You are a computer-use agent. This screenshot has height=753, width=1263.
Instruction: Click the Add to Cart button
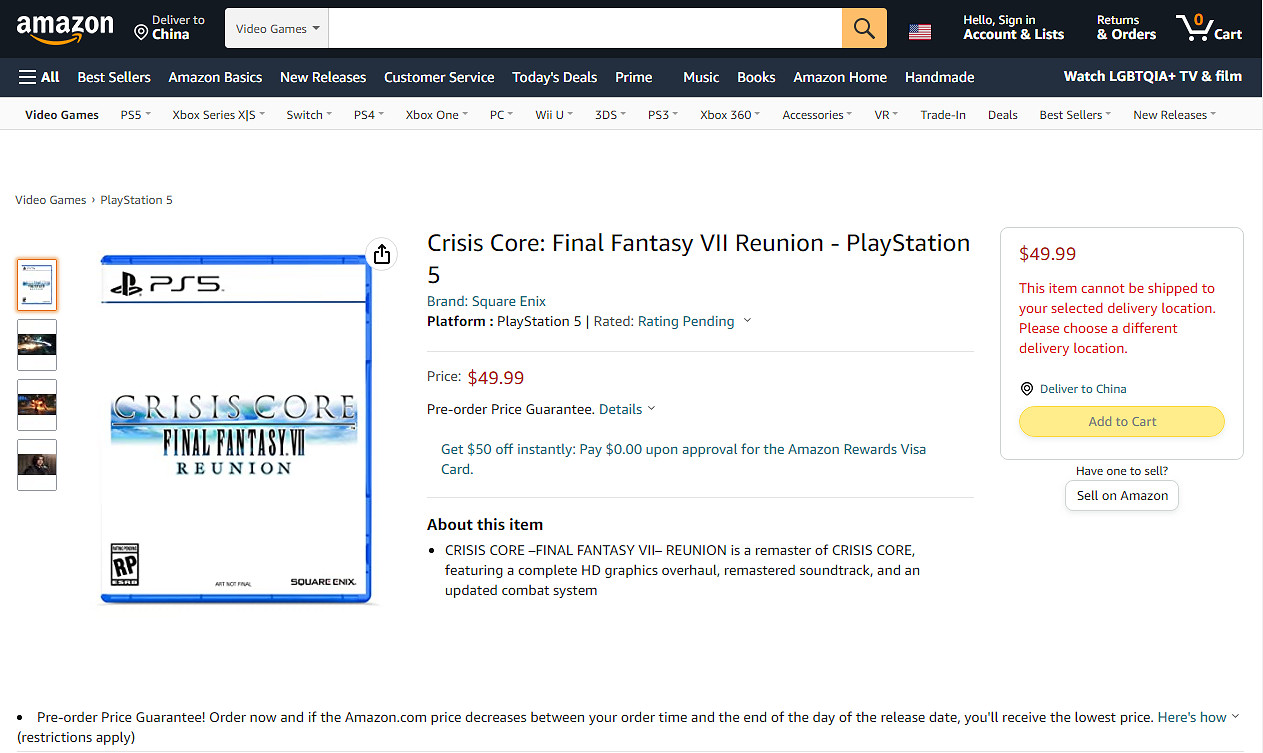1121,421
